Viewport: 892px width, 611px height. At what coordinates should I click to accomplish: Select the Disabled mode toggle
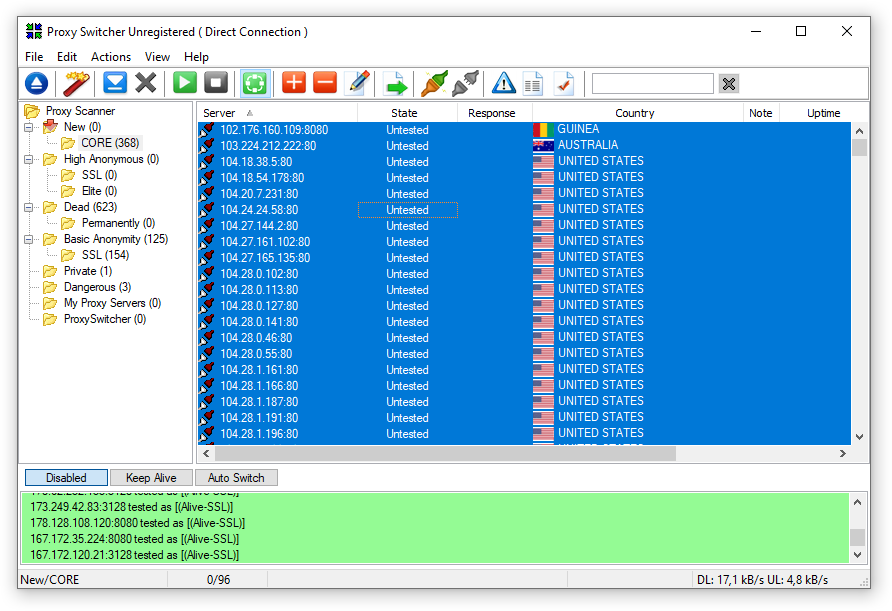(66, 478)
